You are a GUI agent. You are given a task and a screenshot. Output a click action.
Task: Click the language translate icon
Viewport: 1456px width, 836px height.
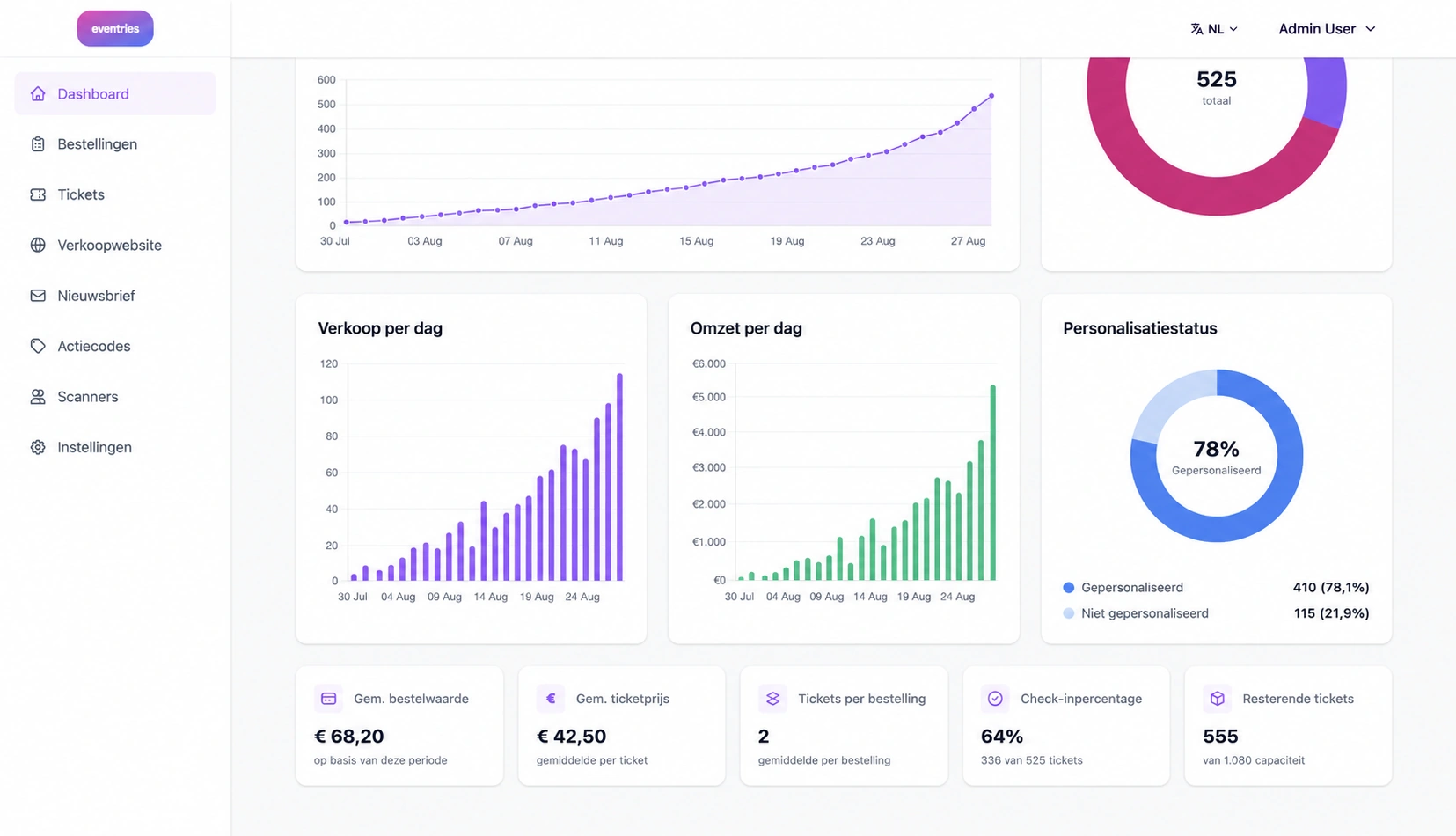[1196, 29]
